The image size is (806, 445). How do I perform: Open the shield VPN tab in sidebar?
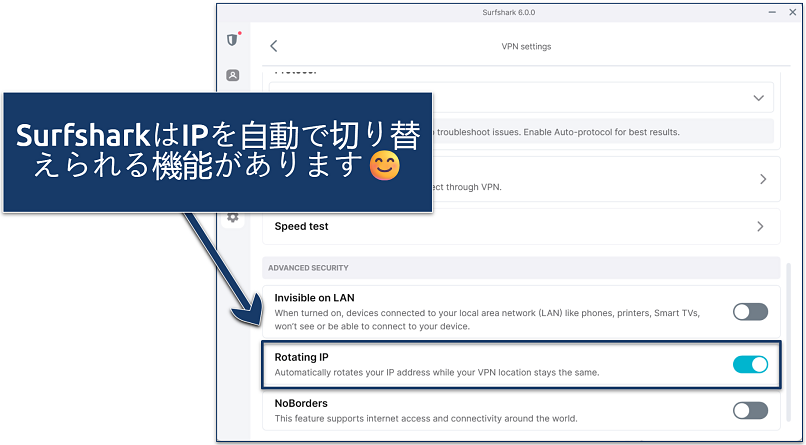coord(233,40)
